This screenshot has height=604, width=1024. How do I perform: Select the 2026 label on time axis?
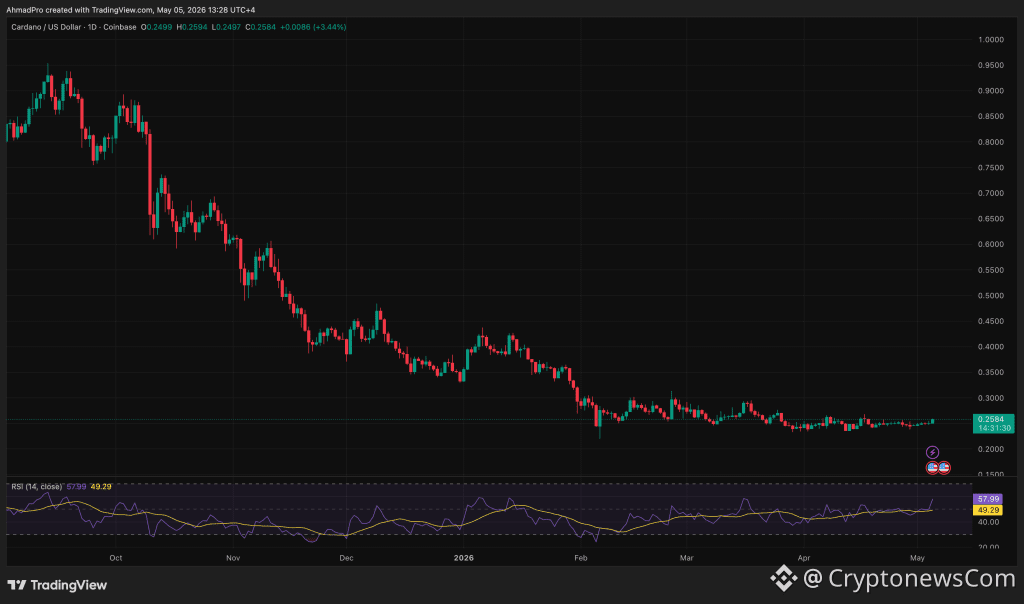point(463,558)
